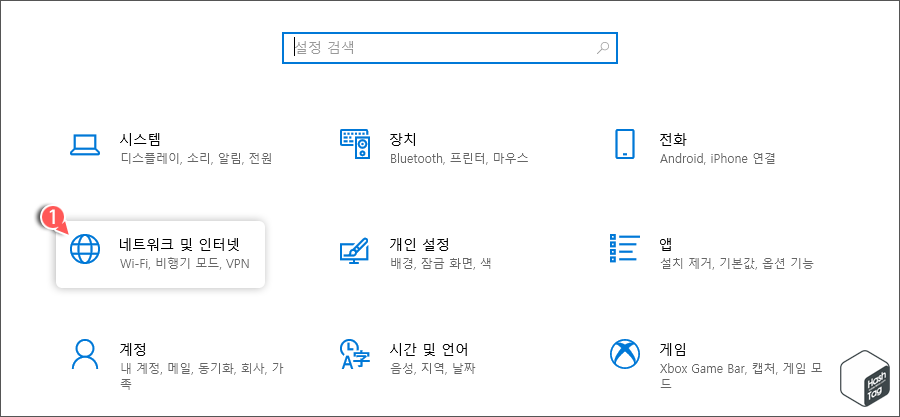Click text '설치 제거, 기본값, 옵션 기능'
Viewport: 900px width, 417px height.
(736, 264)
